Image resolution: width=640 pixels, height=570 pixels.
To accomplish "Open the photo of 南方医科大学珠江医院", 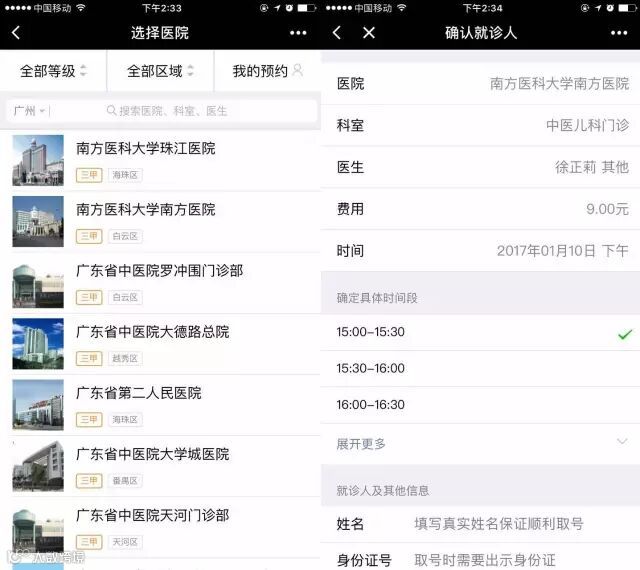I will pos(38,160).
